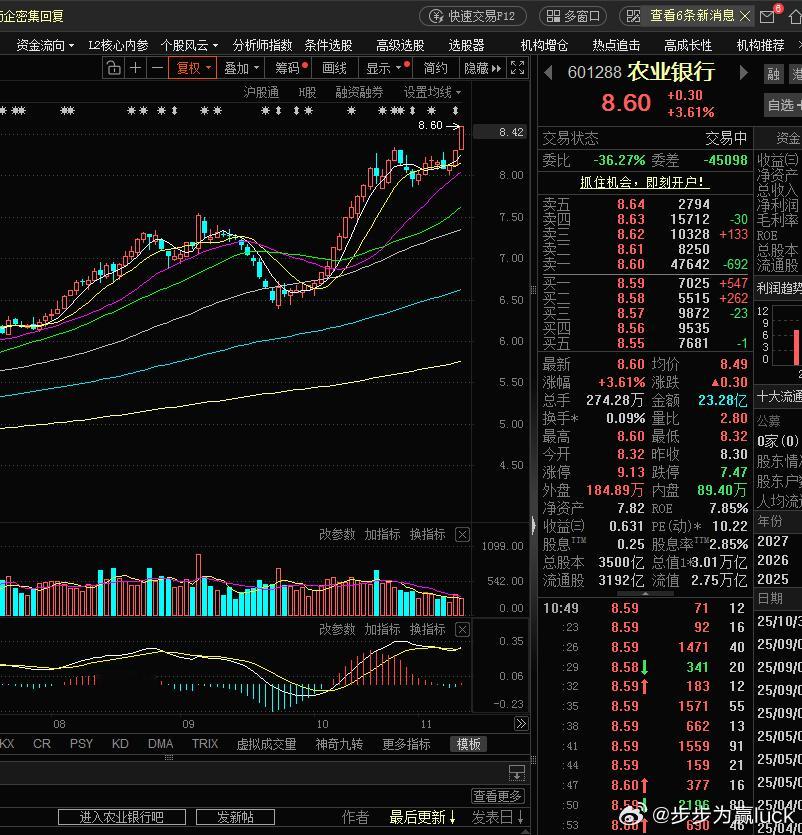Open 设置均线 dropdown

coord(432,92)
